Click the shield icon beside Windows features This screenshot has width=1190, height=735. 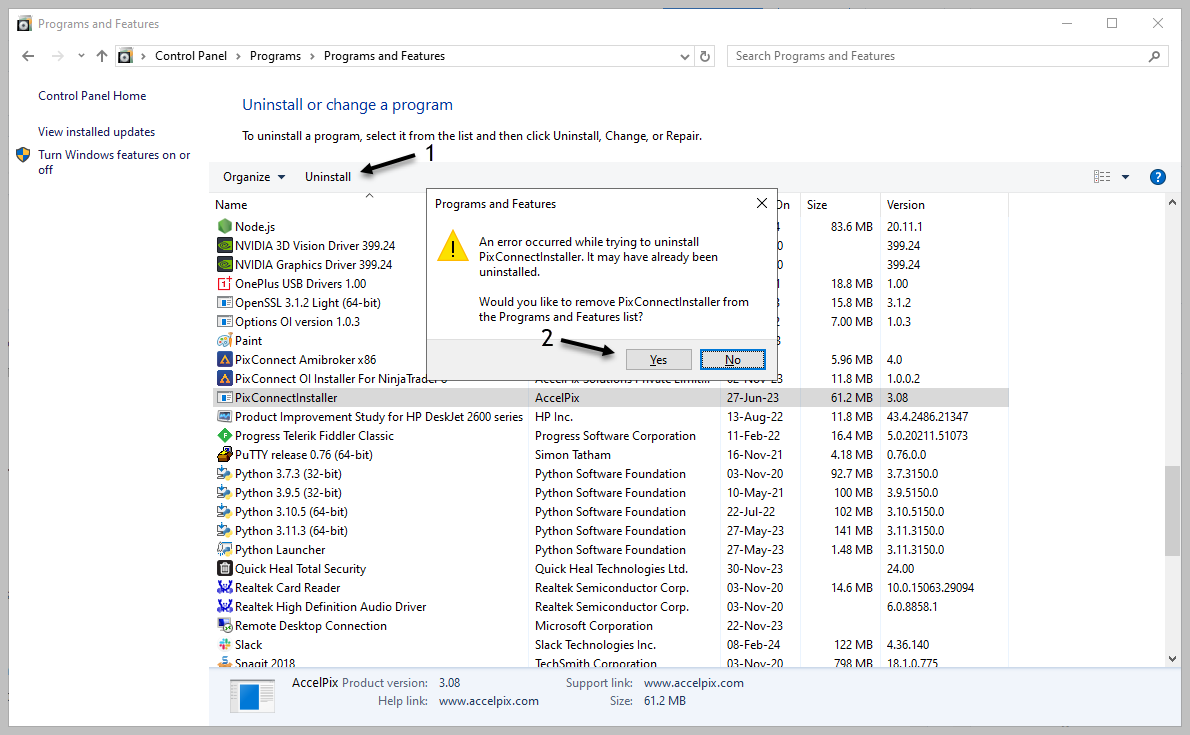[23, 155]
